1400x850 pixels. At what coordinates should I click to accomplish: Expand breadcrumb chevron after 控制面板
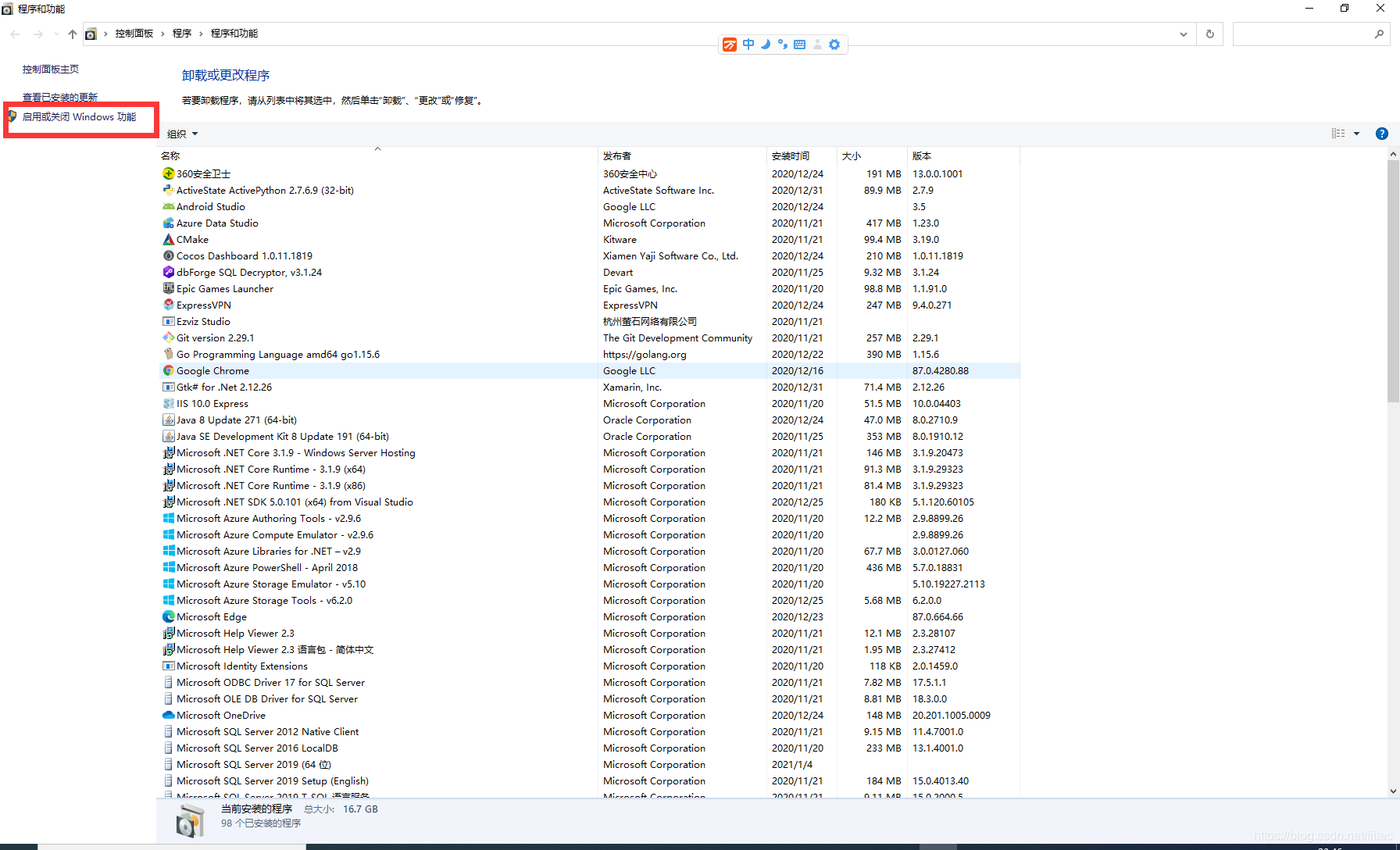(x=162, y=34)
